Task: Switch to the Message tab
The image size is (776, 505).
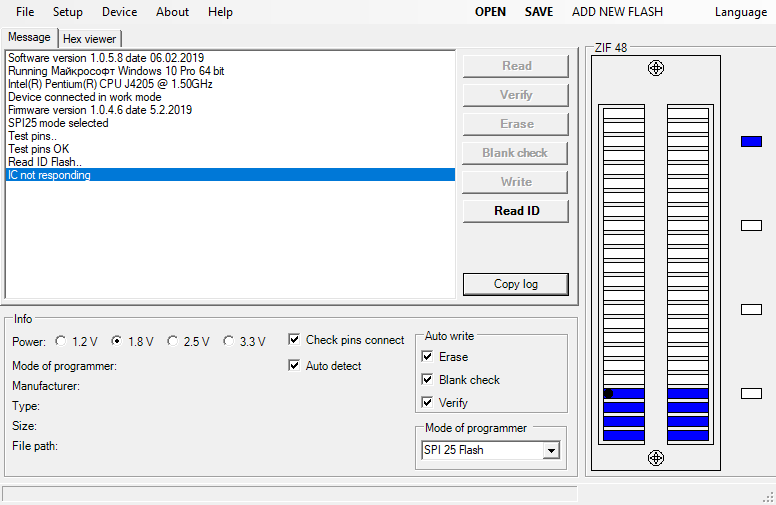Action: 29,37
